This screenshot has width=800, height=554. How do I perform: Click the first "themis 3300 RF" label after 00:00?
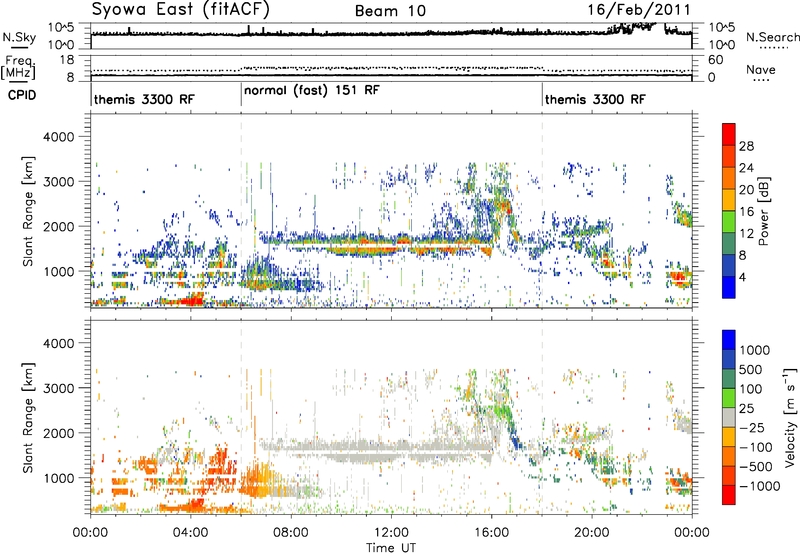pos(144,99)
